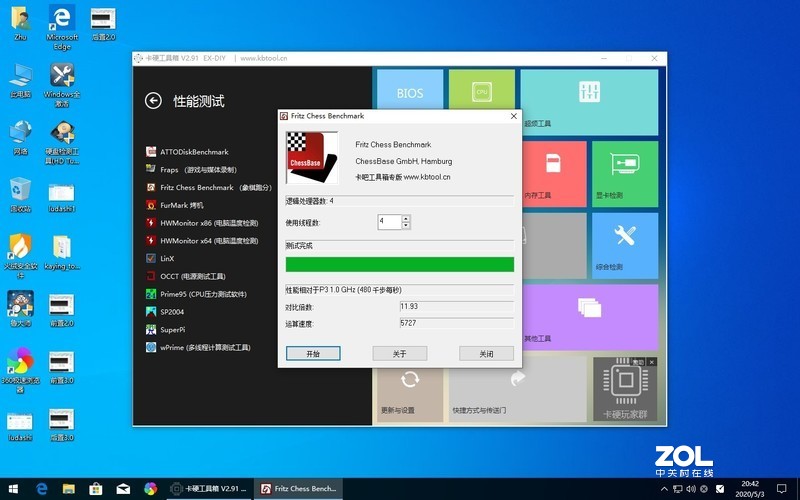800x500 pixels.
Task: Increase thread count with the up spinner arrow
Action: [406, 218]
